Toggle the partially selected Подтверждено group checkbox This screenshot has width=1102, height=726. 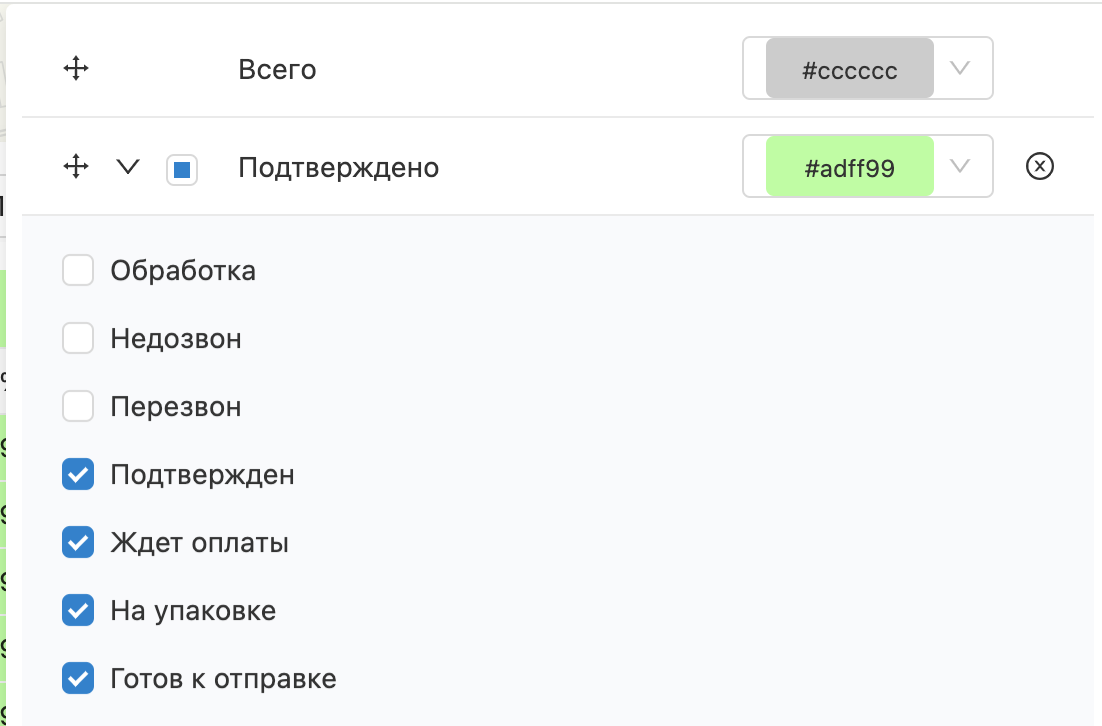[x=182, y=170]
